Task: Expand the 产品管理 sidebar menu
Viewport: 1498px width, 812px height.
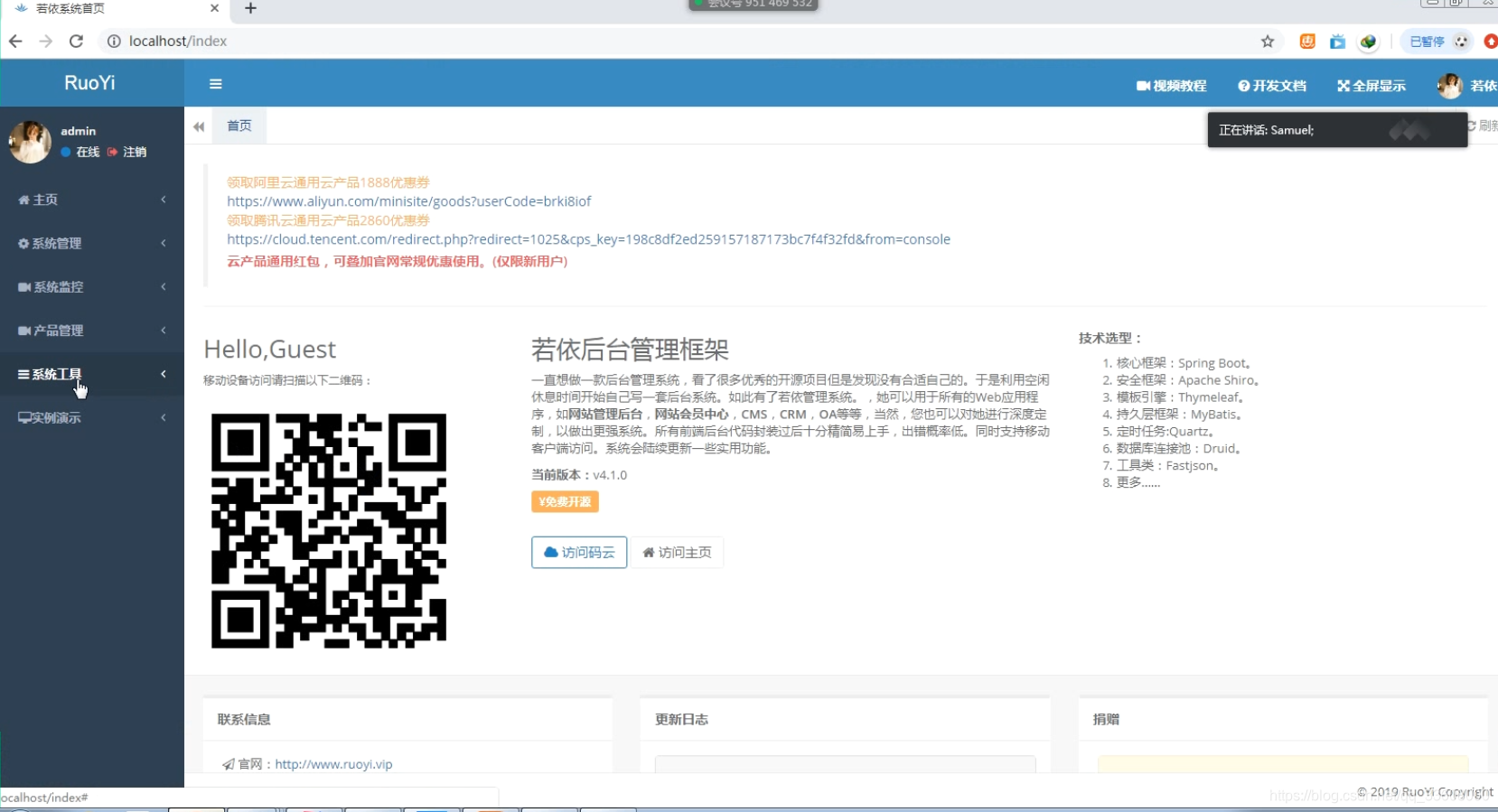Action: coord(92,331)
